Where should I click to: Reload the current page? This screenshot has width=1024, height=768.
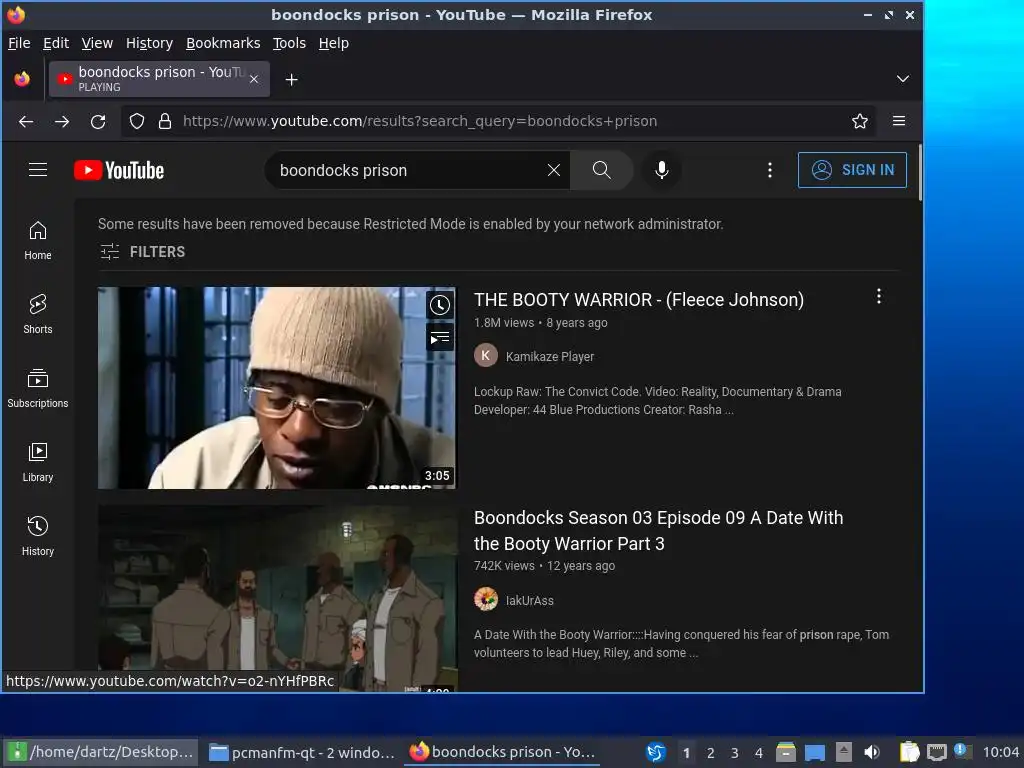(98, 121)
